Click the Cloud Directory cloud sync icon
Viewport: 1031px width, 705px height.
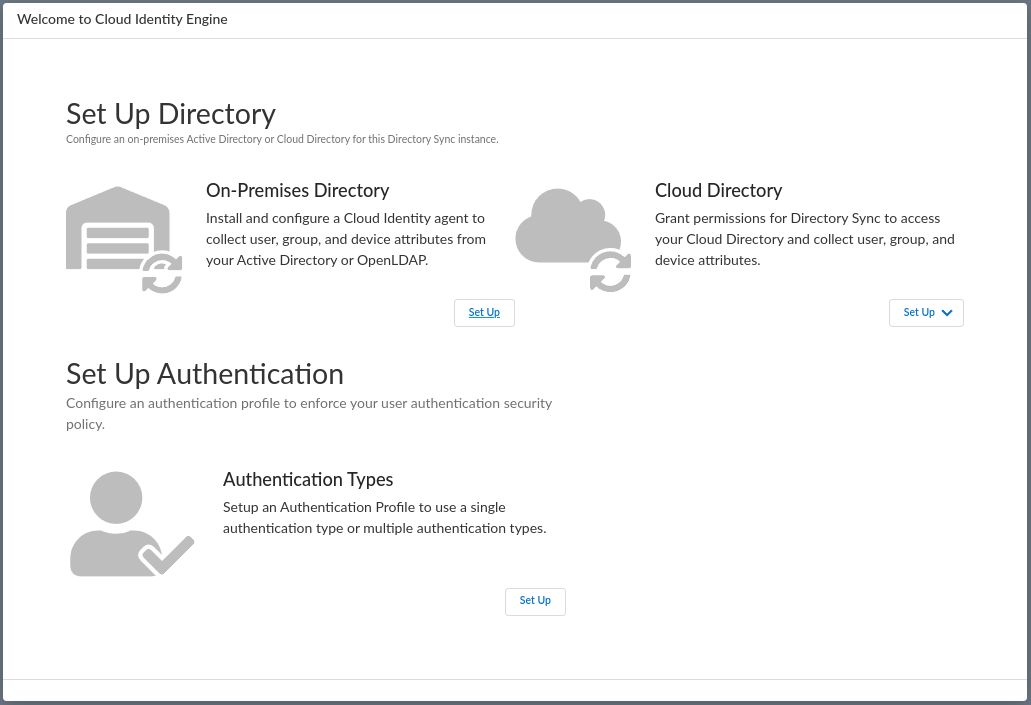573,240
